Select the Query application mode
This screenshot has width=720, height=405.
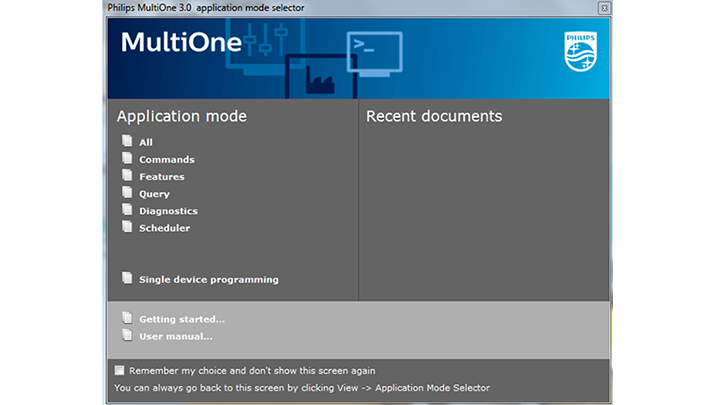coord(154,194)
